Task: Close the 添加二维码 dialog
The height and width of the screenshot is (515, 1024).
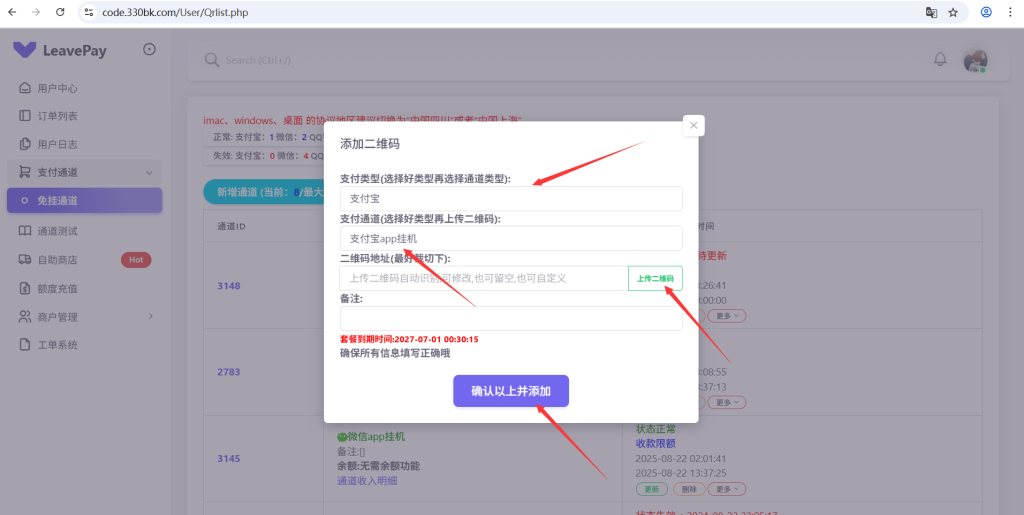Action: point(694,125)
